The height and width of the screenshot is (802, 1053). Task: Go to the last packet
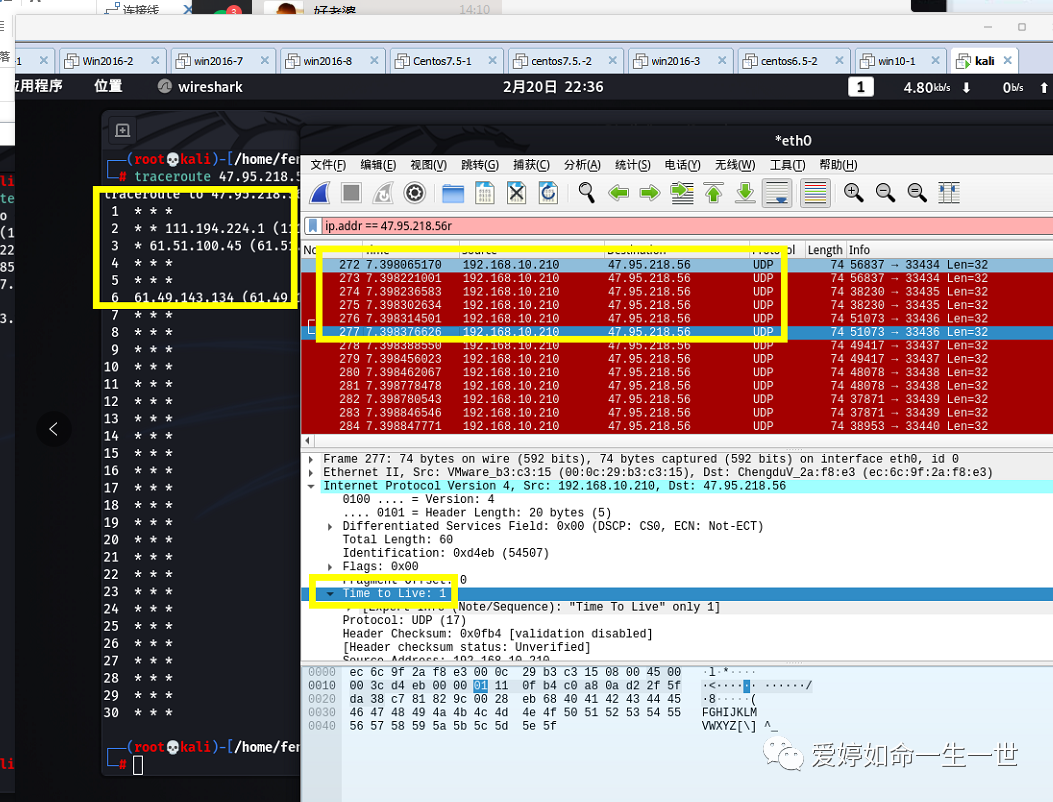745,193
